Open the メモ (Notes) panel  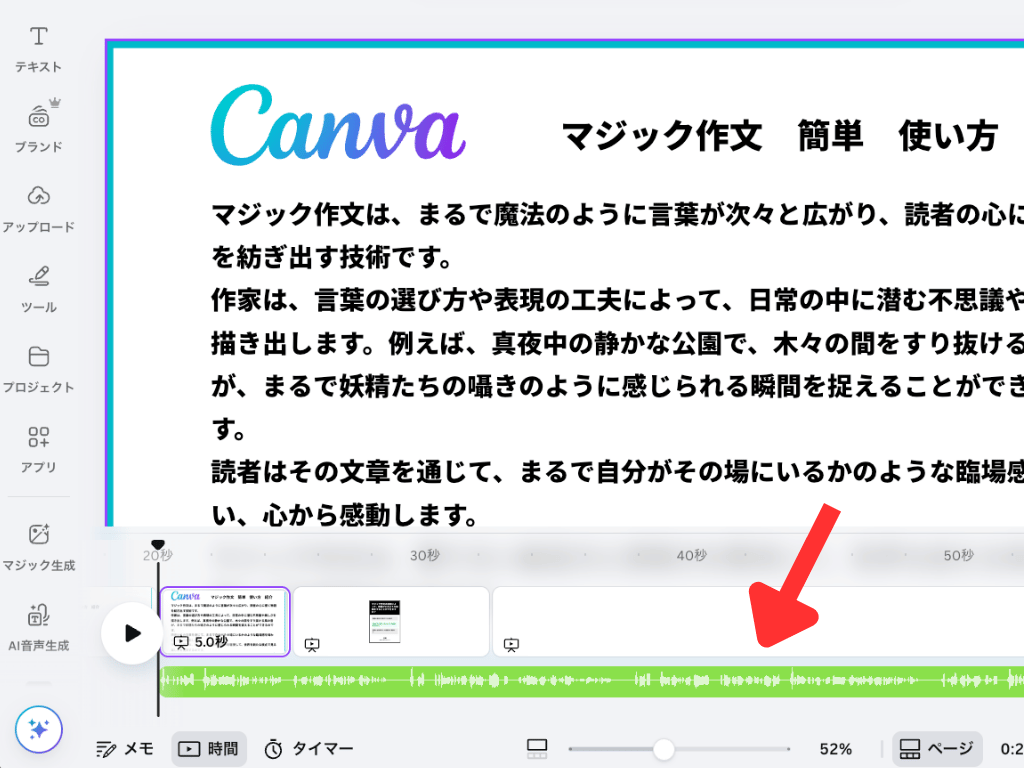[125, 748]
